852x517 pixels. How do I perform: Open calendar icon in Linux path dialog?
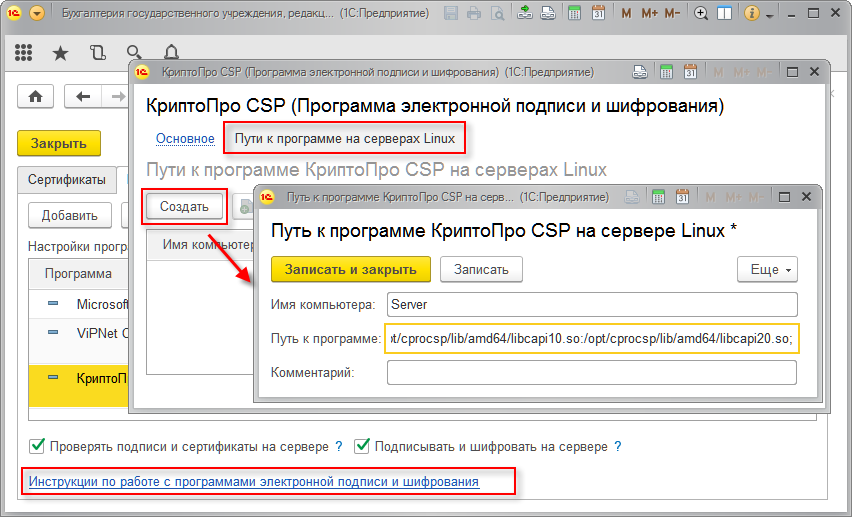coord(682,197)
